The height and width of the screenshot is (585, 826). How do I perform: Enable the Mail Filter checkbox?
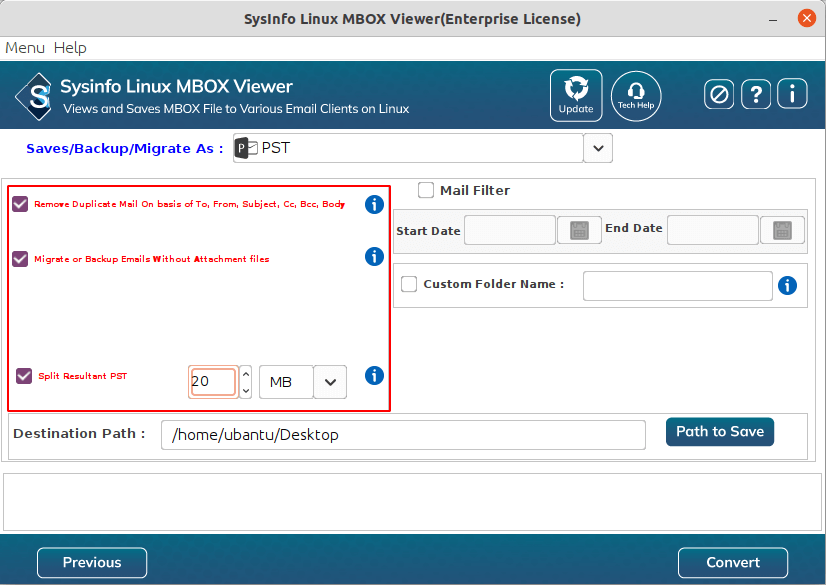[426, 190]
